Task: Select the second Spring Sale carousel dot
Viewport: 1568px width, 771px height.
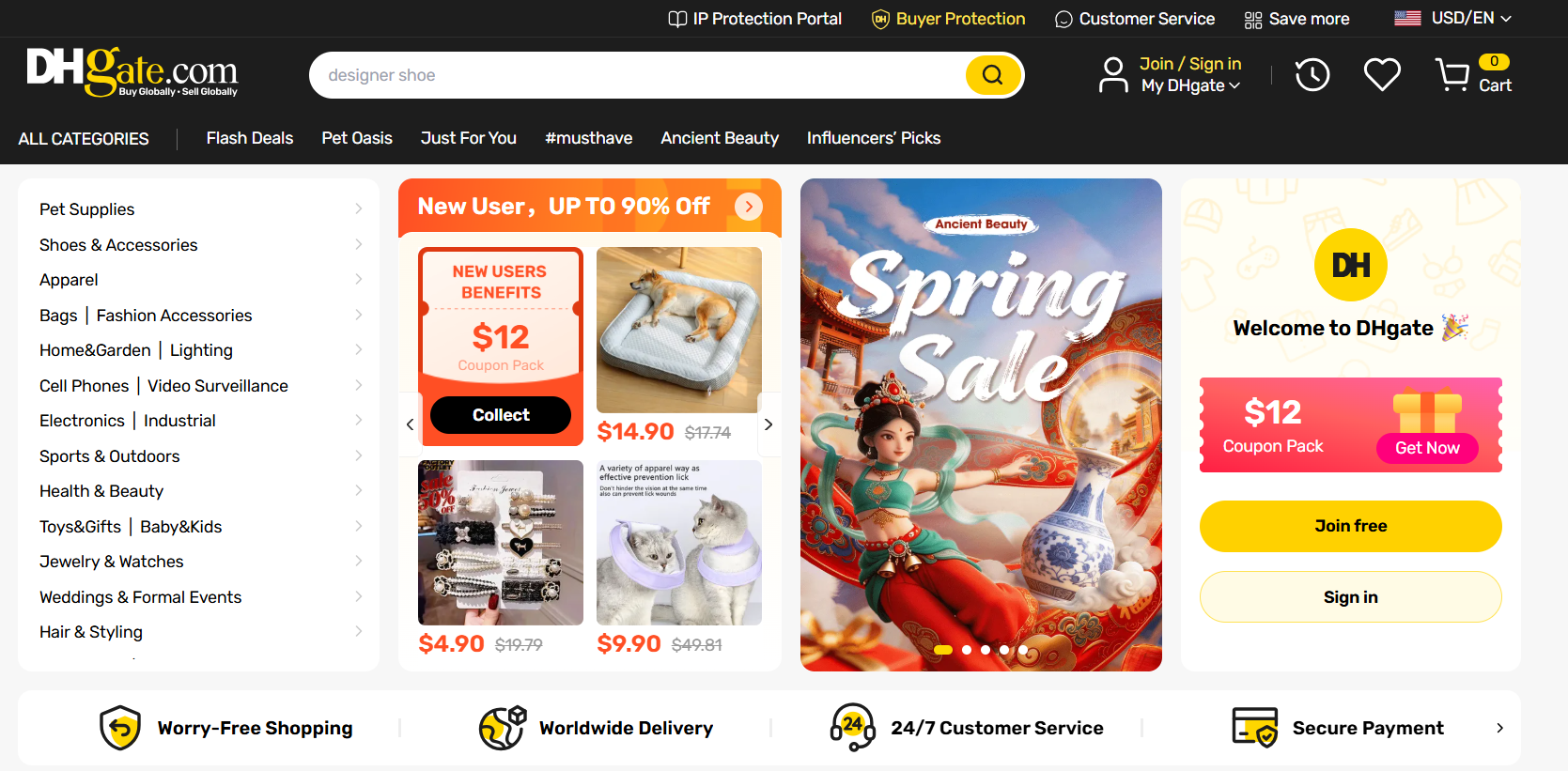Action: 967,650
